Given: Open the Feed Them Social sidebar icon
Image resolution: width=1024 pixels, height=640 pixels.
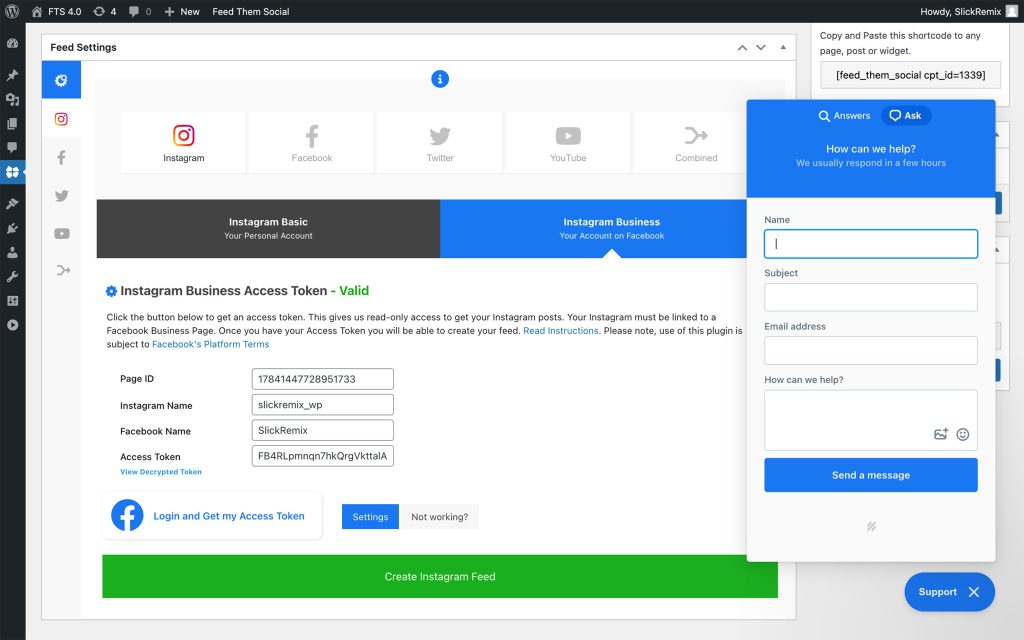Looking at the screenshot, I should coord(12,172).
